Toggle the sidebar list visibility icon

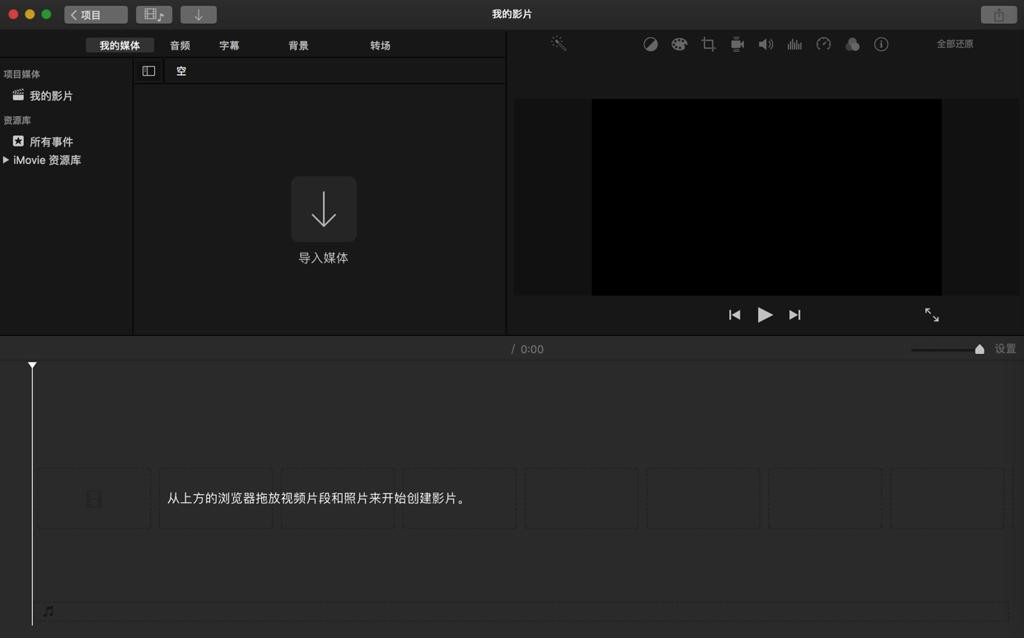point(148,71)
